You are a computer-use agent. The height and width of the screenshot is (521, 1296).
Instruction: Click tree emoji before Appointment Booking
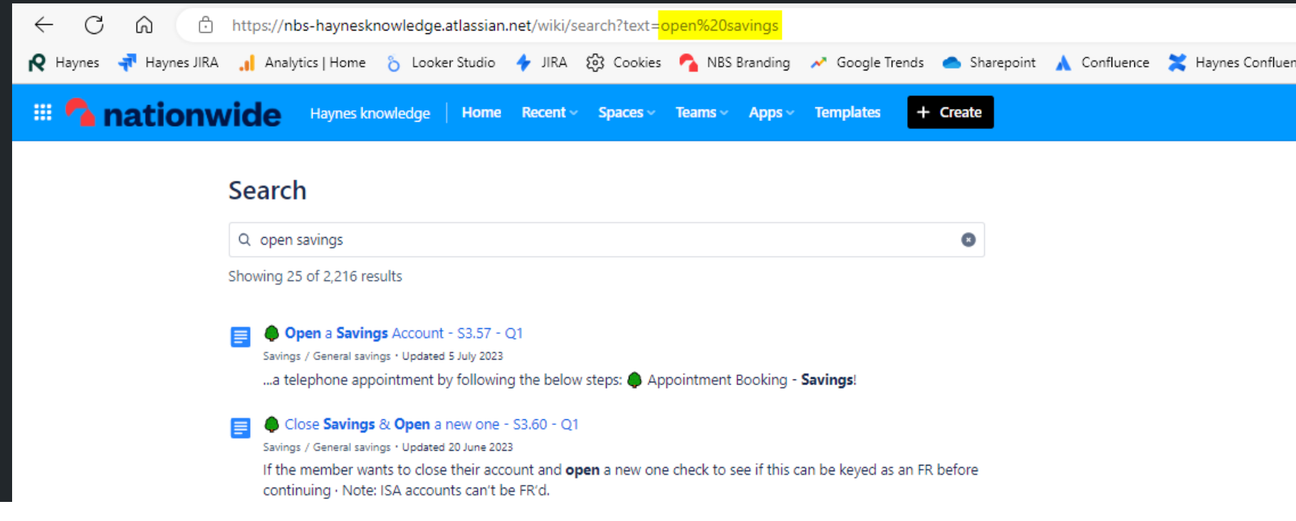coord(634,380)
